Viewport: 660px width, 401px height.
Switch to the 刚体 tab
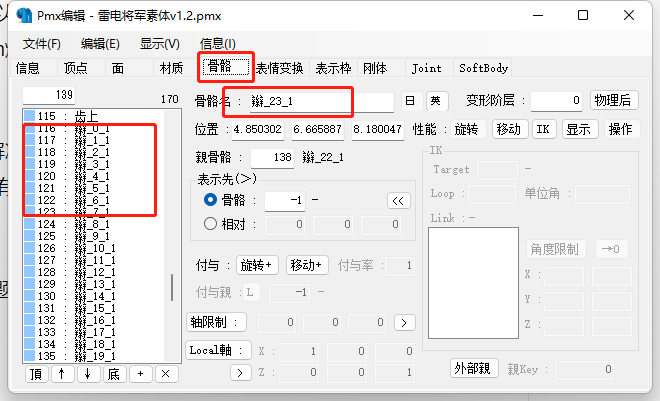[x=375, y=68]
